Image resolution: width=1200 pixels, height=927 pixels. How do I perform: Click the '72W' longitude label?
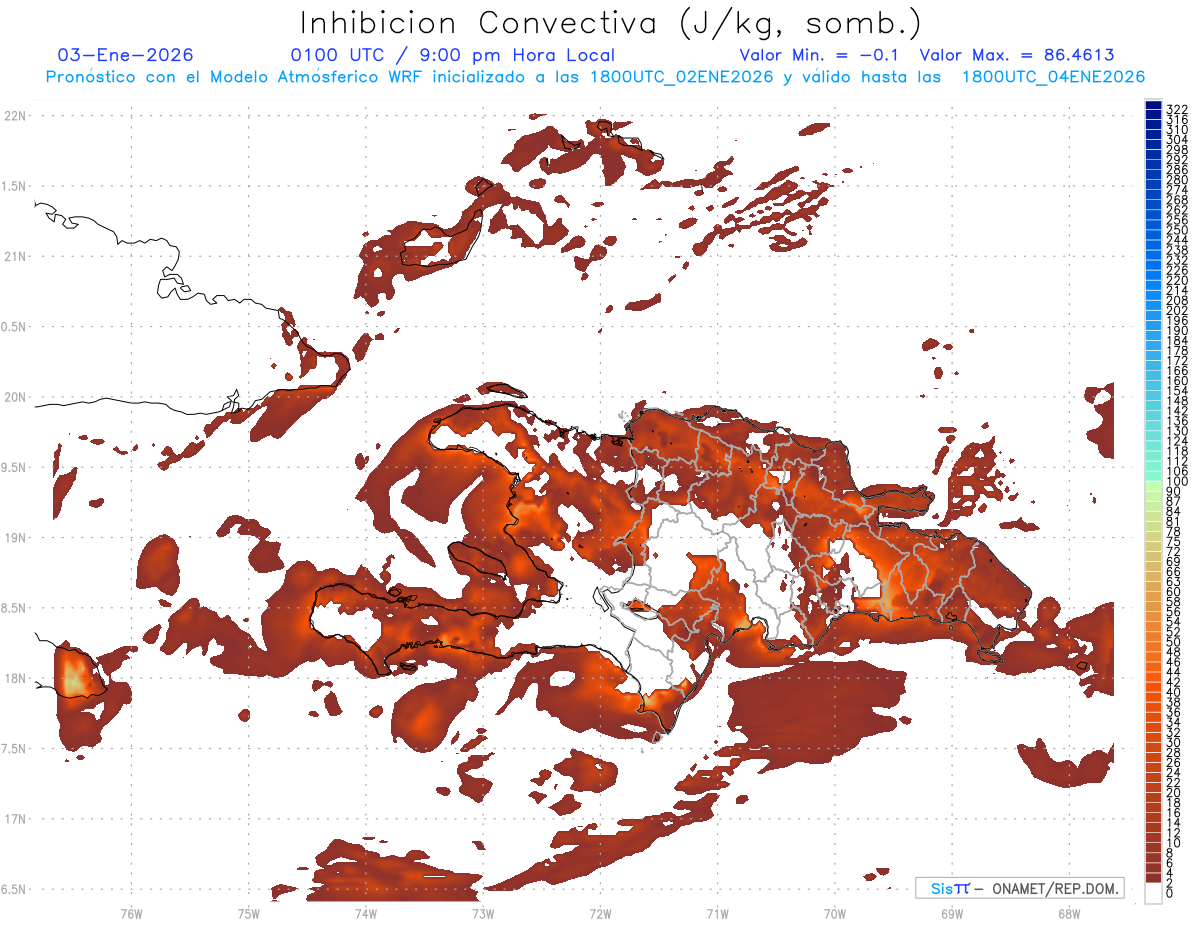click(600, 913)
